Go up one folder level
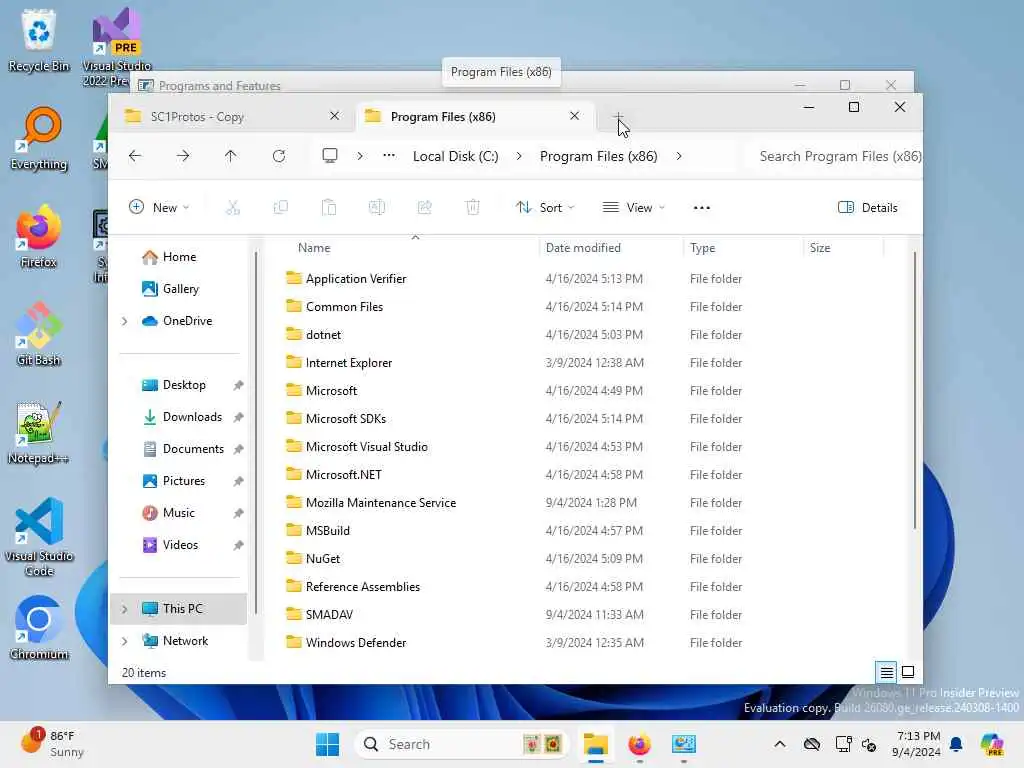 click(231, 156)
